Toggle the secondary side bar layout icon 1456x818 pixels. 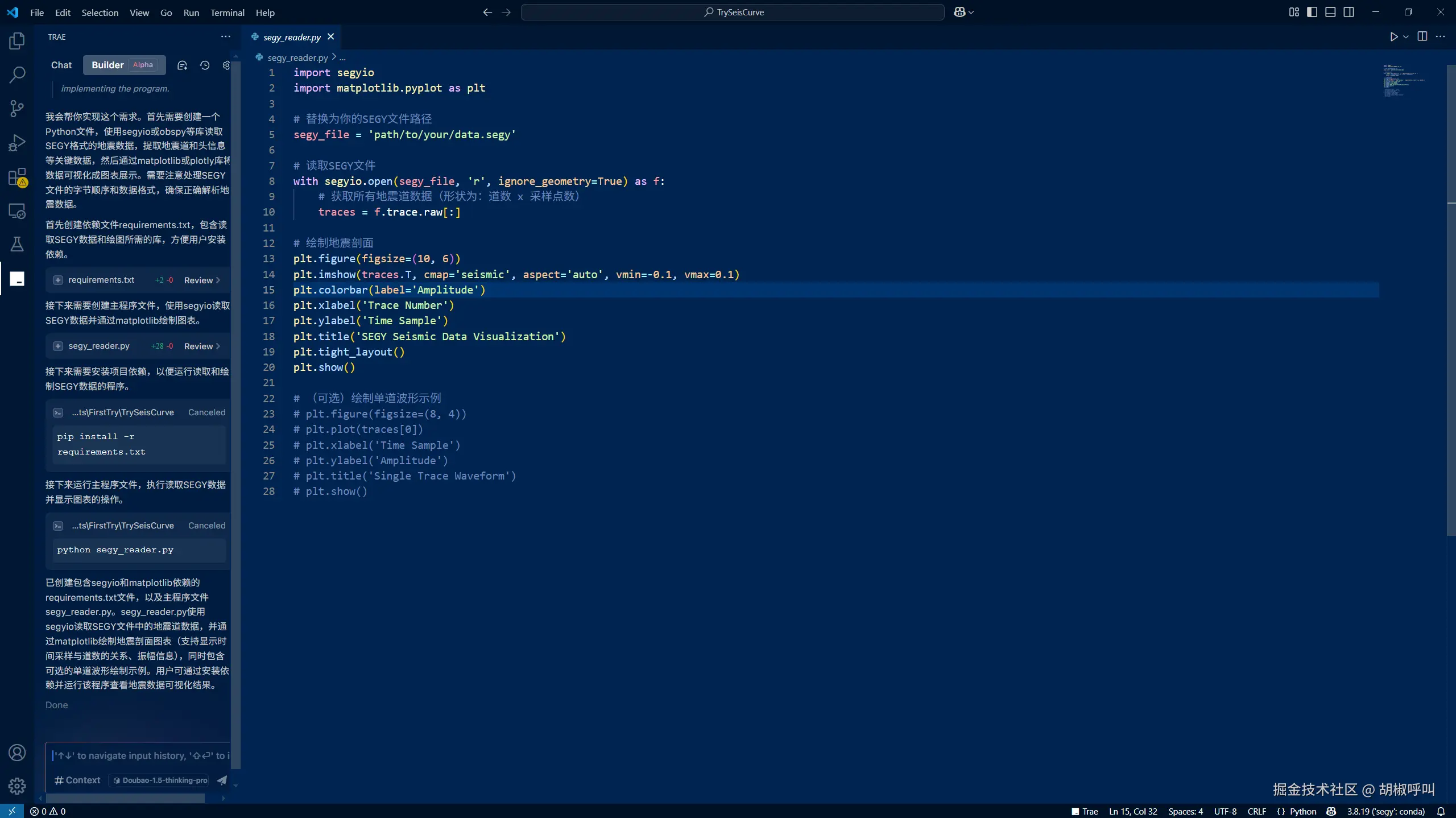[1349, 12]
